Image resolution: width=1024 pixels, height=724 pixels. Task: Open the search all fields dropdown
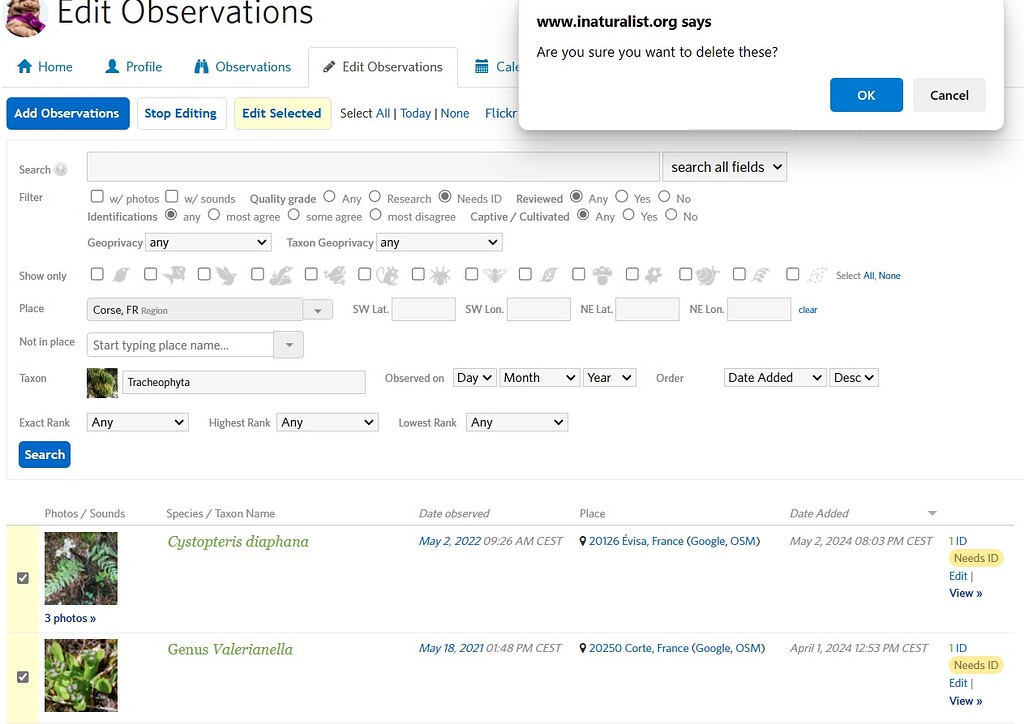click(724, 166)
